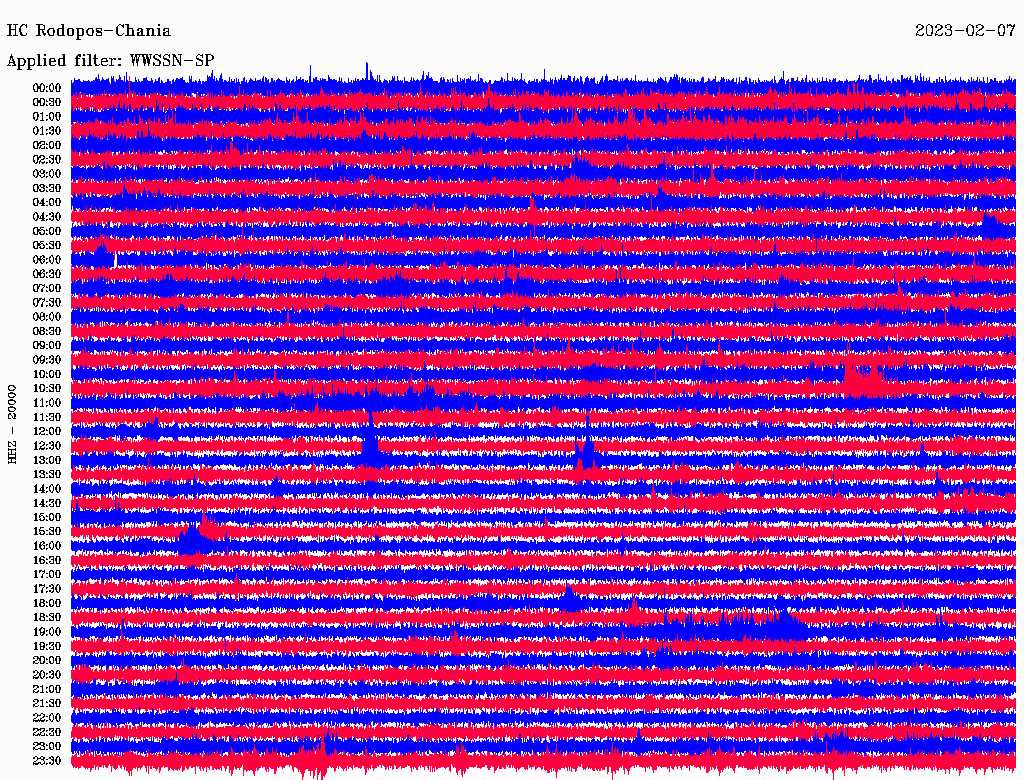Select the 08:00 time label
The width and height of the screenshot is (1024, 780).
[x=47, y=317]
